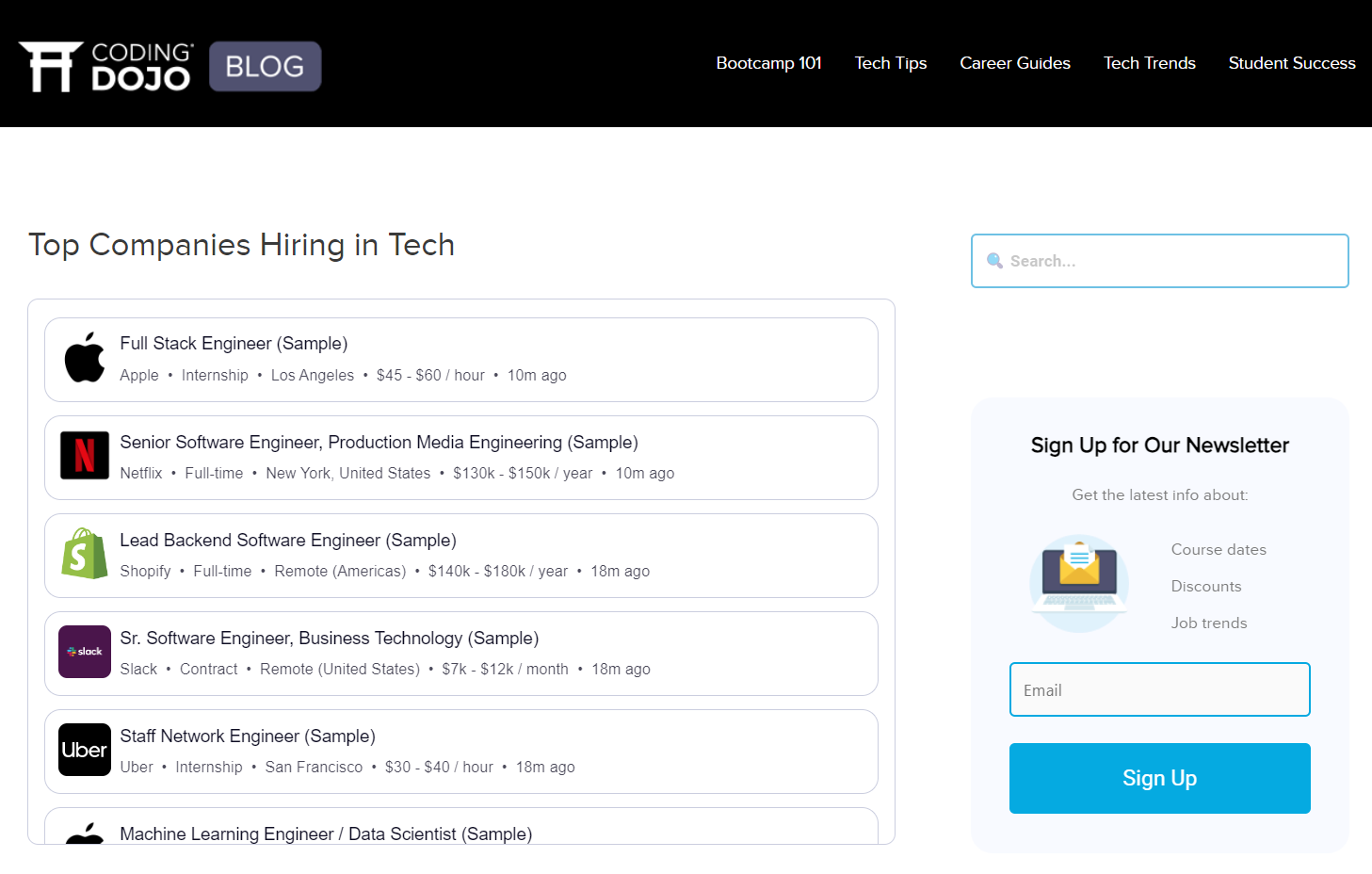
Task: Click the Netflix logo icon
Action: pyautogui.click(x=85, y=456)
